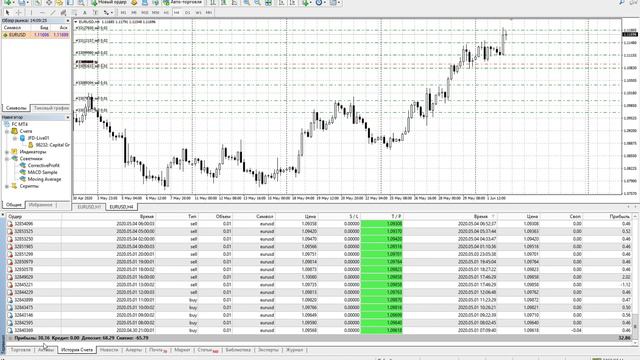Open the periods clock icon dropdown
Viewport: 640px width, 360px height.
tap(320, 2)
